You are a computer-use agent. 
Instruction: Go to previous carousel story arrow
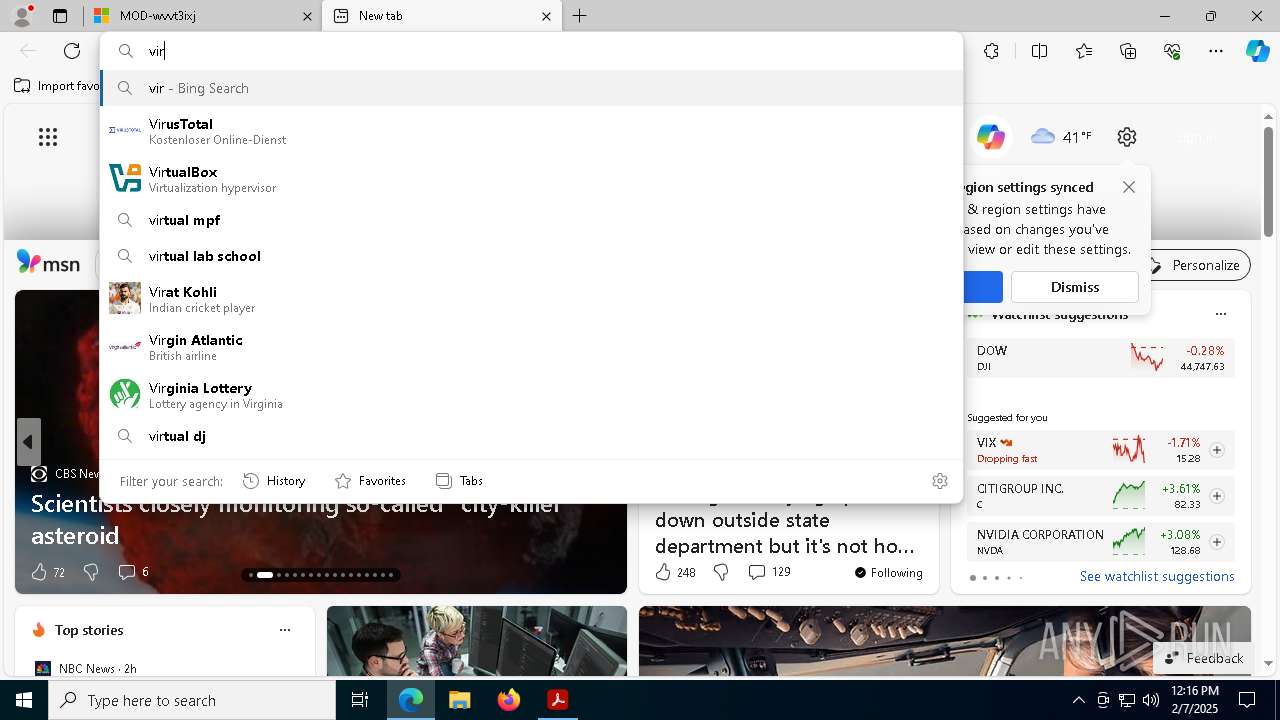coord(28,442)
